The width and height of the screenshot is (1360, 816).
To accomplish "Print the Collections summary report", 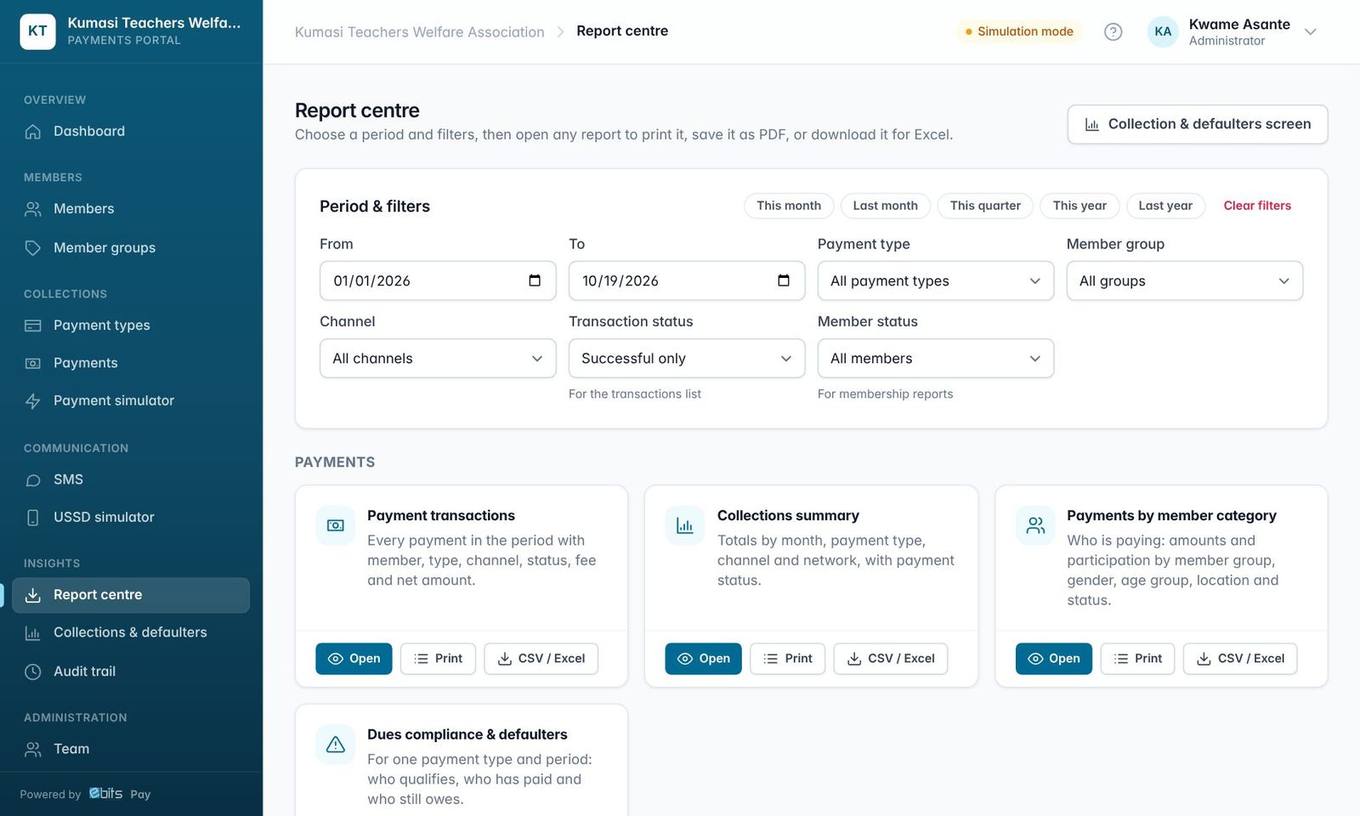I will pos(788,659).
